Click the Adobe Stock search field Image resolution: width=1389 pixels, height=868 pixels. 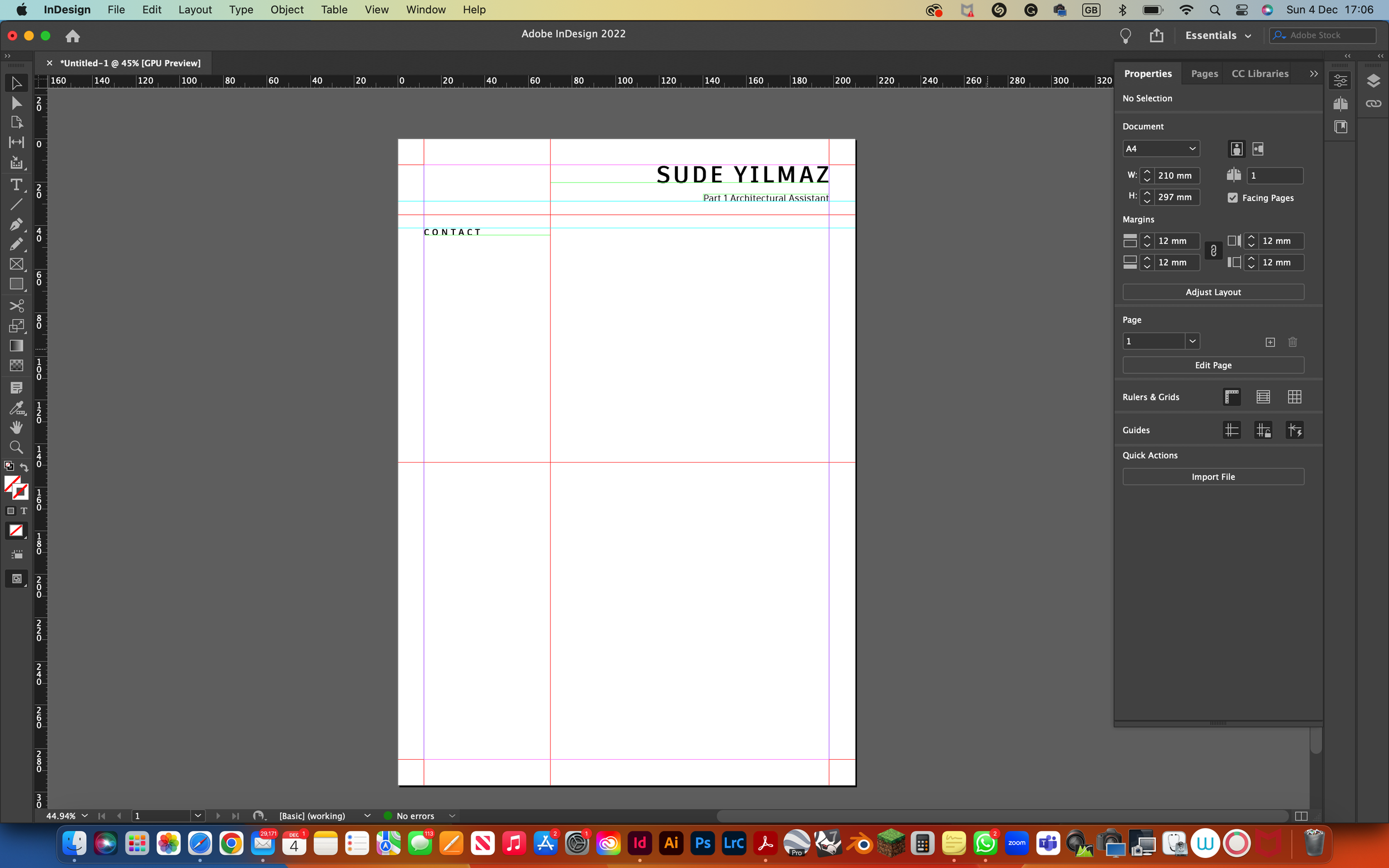point(1323,36)
